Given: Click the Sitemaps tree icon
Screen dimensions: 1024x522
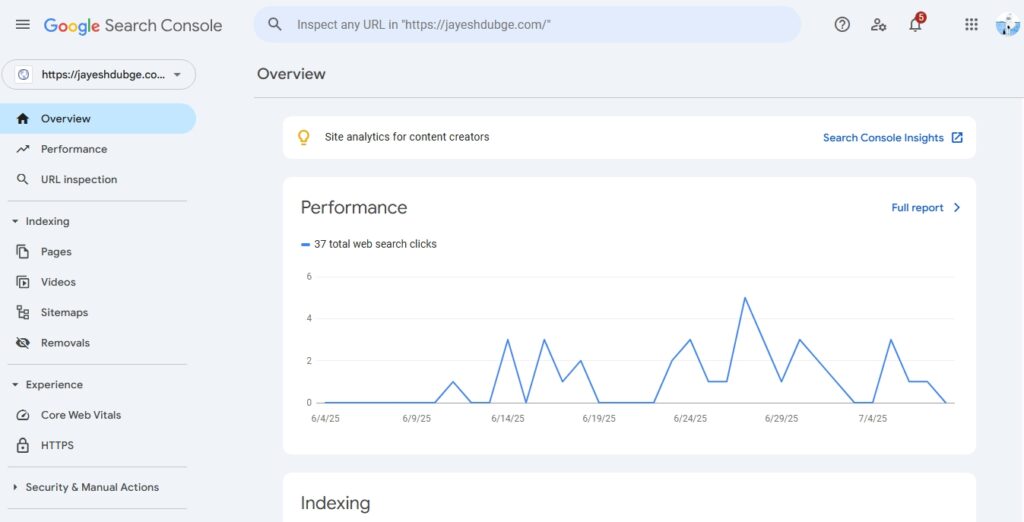Looking at the screenshot, I should click(x=23, y=312).
